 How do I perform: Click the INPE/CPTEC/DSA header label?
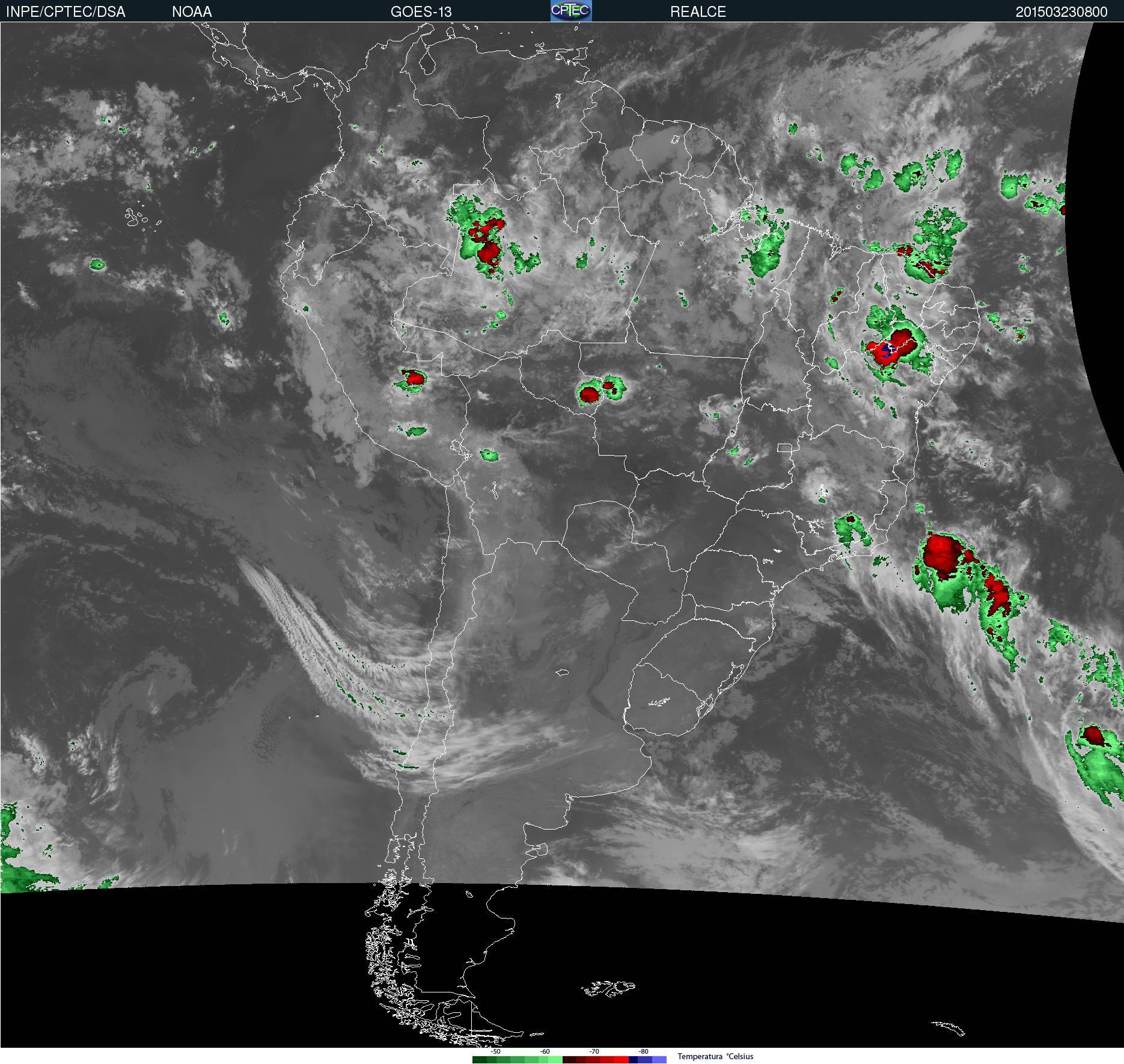pos(66,11)
